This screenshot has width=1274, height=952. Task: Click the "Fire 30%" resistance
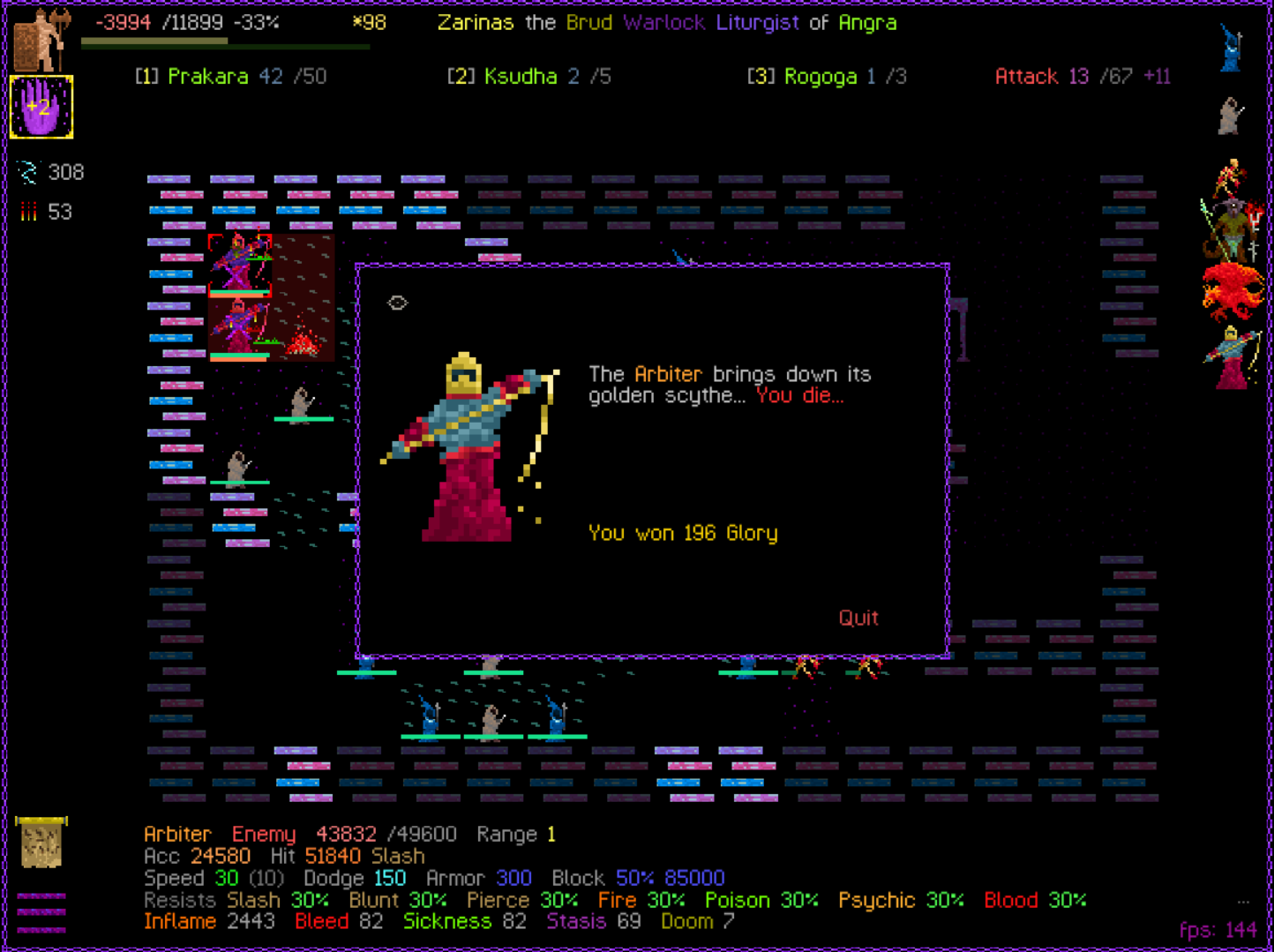641,900
